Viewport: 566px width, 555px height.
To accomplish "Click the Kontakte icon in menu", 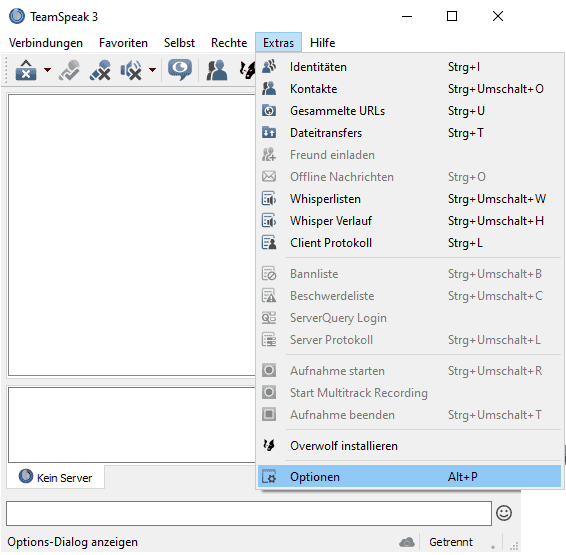I will (x=269, y=89).
